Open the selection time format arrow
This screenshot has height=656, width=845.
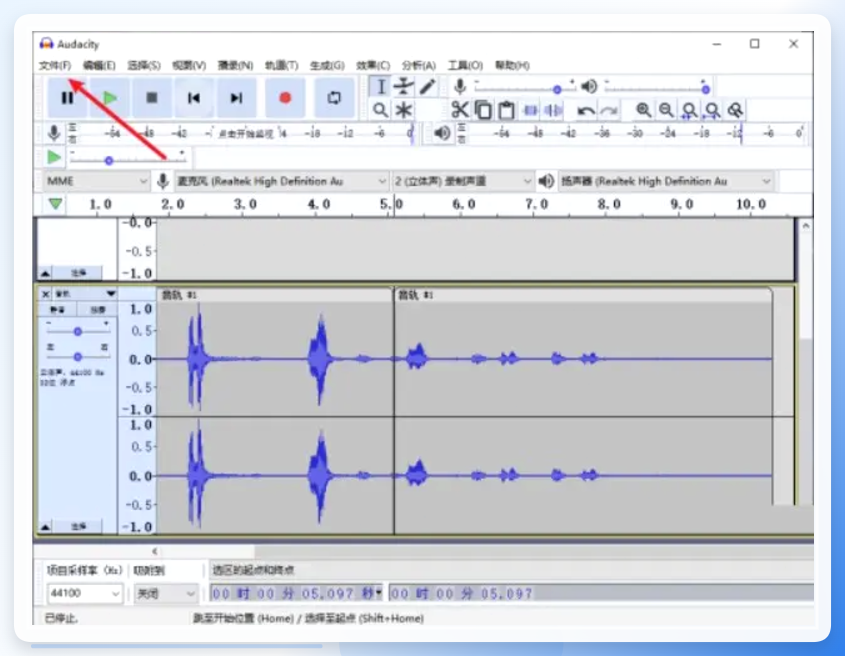379,593
